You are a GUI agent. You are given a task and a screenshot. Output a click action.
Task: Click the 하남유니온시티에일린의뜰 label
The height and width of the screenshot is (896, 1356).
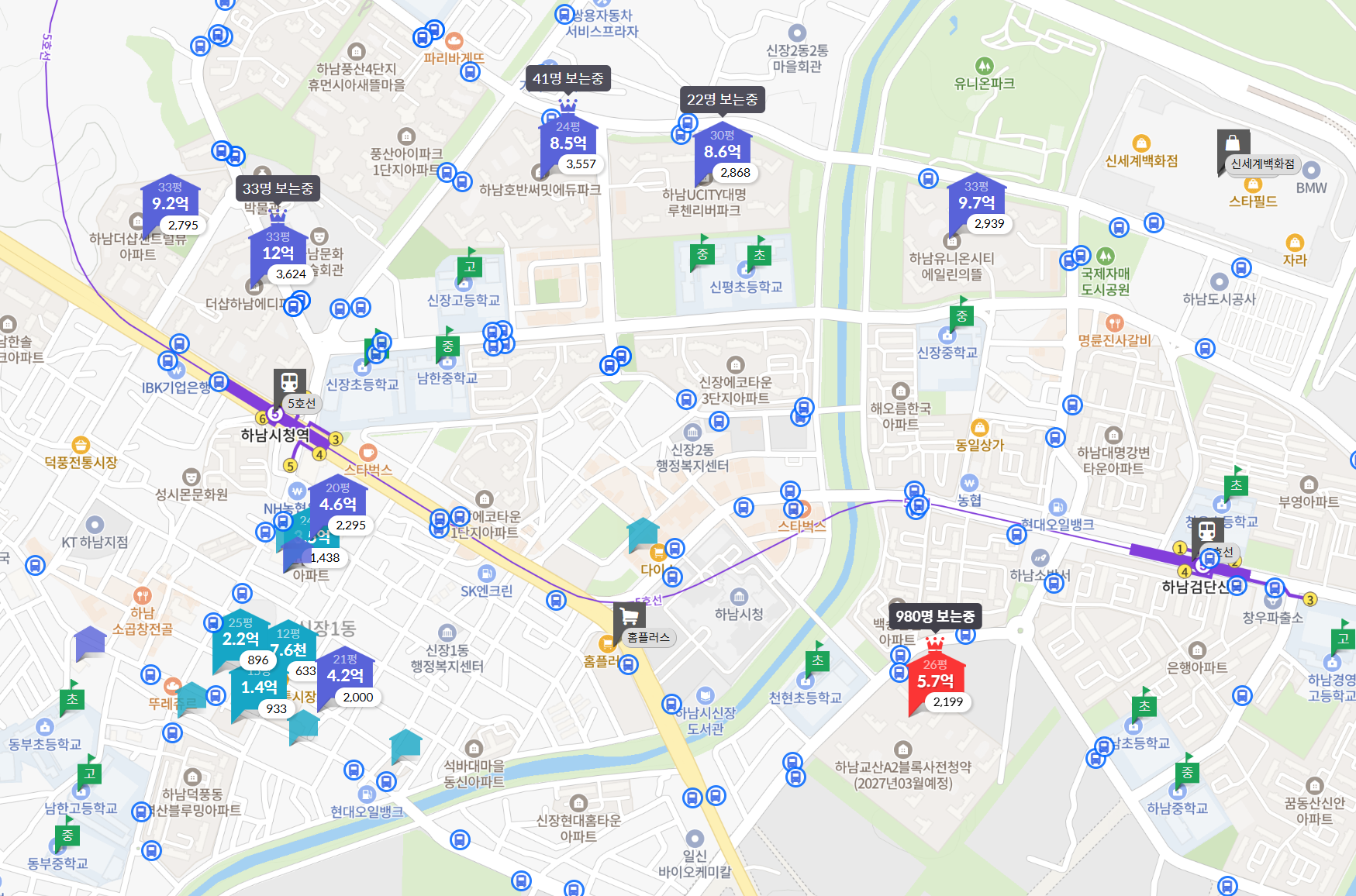point(952,267)
